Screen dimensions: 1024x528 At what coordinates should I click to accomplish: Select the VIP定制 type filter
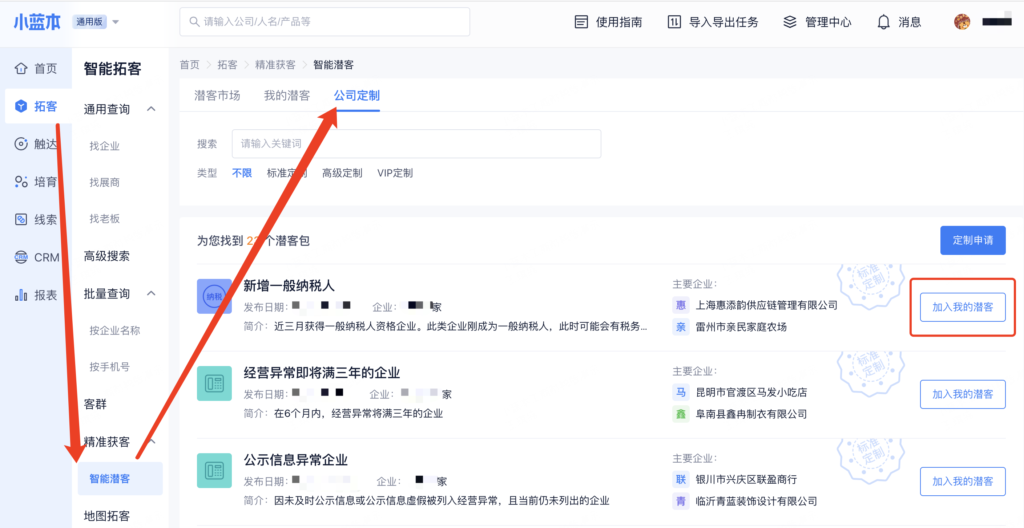(x=395, y=173)
